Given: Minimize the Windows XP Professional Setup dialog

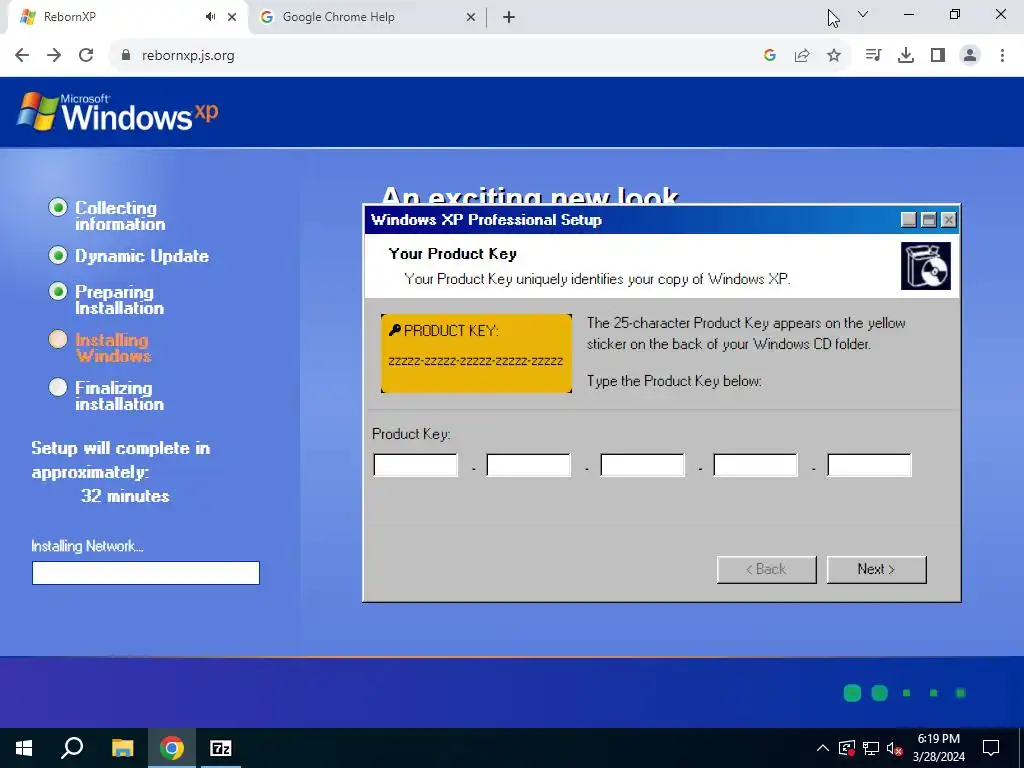Looking at the screenshot, I should [908, 220].
